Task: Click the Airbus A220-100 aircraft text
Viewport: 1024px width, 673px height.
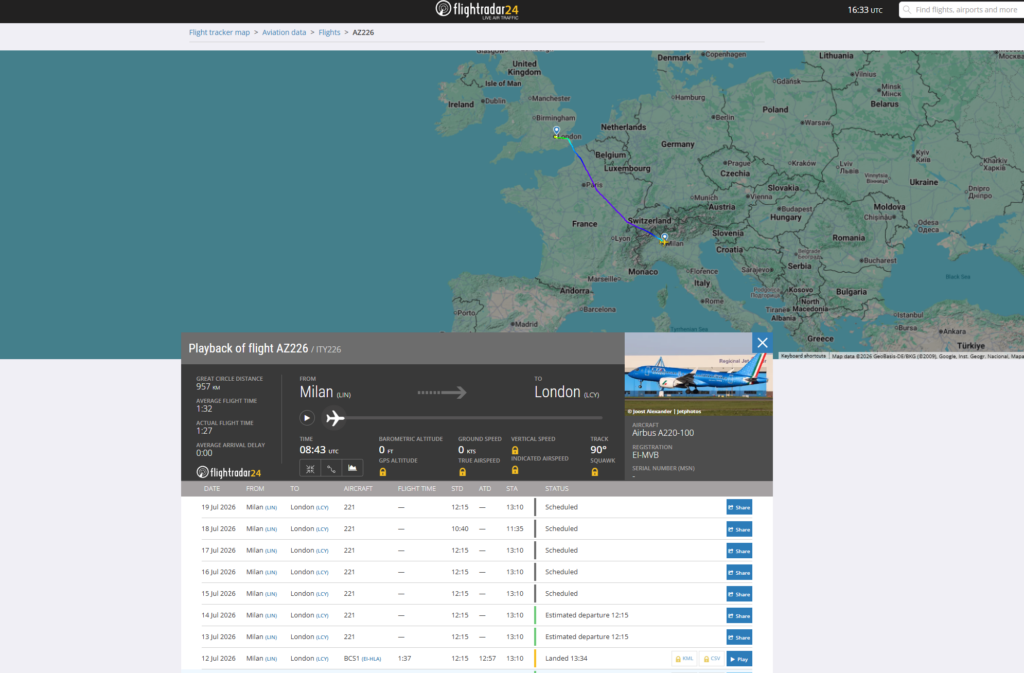Action: point(663,433)
